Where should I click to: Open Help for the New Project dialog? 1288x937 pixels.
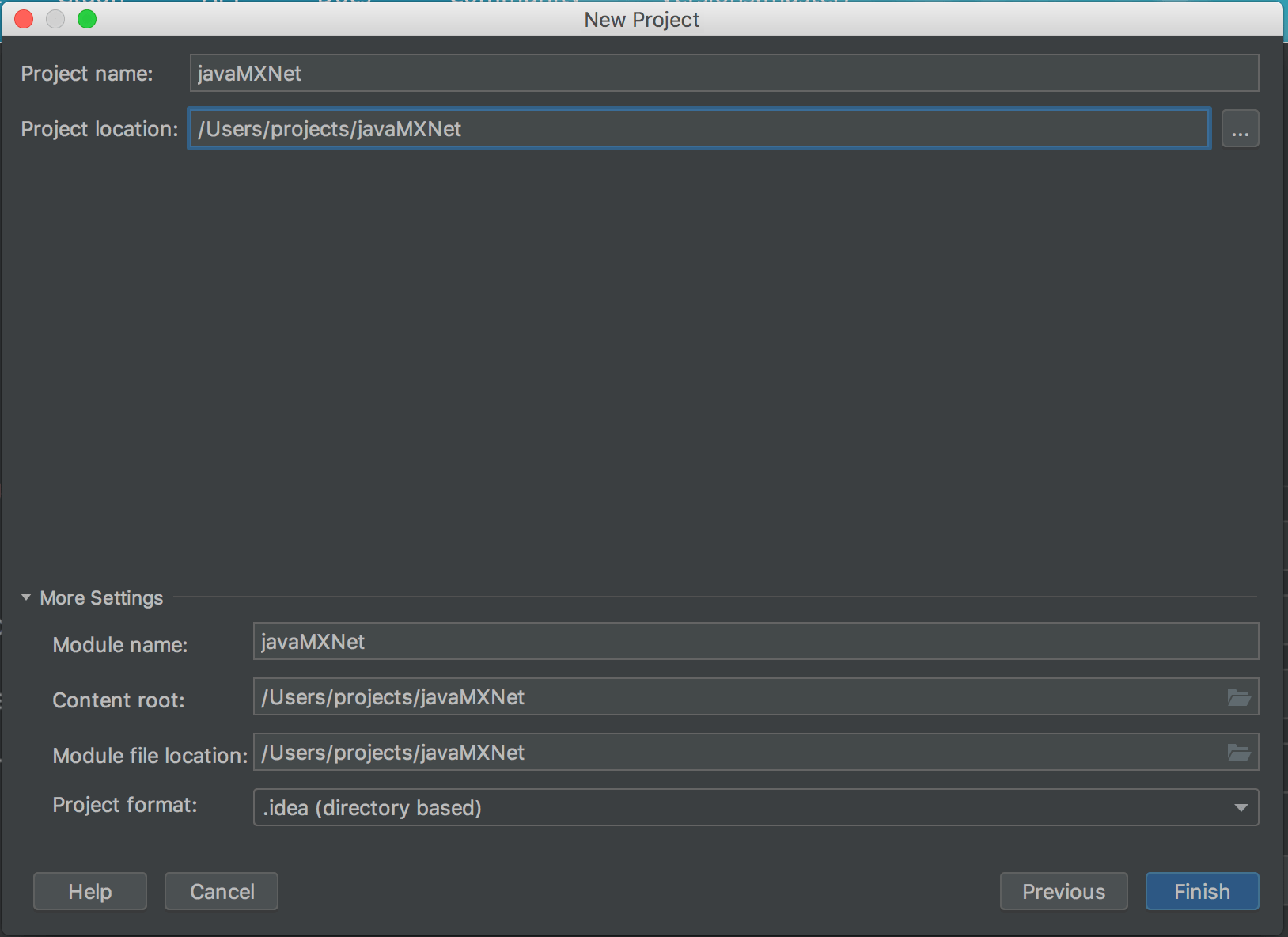[89, 891]
